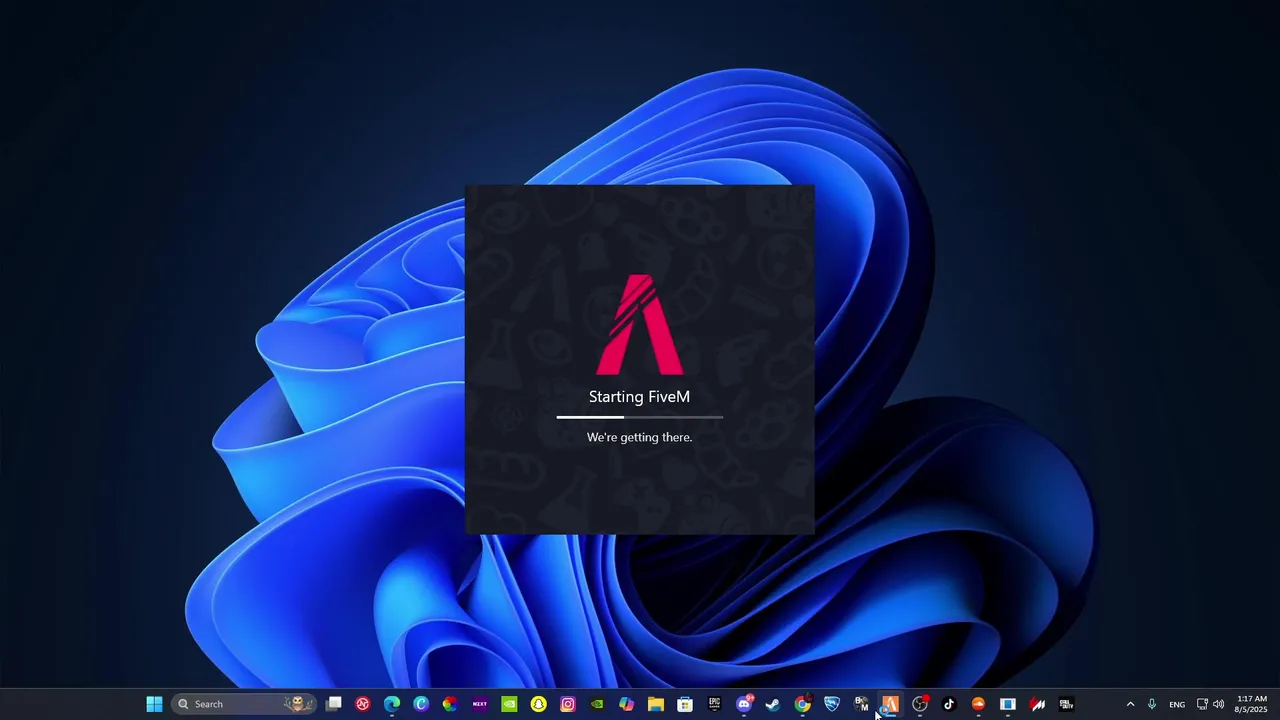Open the volume control in the tray
Image resolution: width=1280 pixels, height=720 pixels.
pos(1218,704)
